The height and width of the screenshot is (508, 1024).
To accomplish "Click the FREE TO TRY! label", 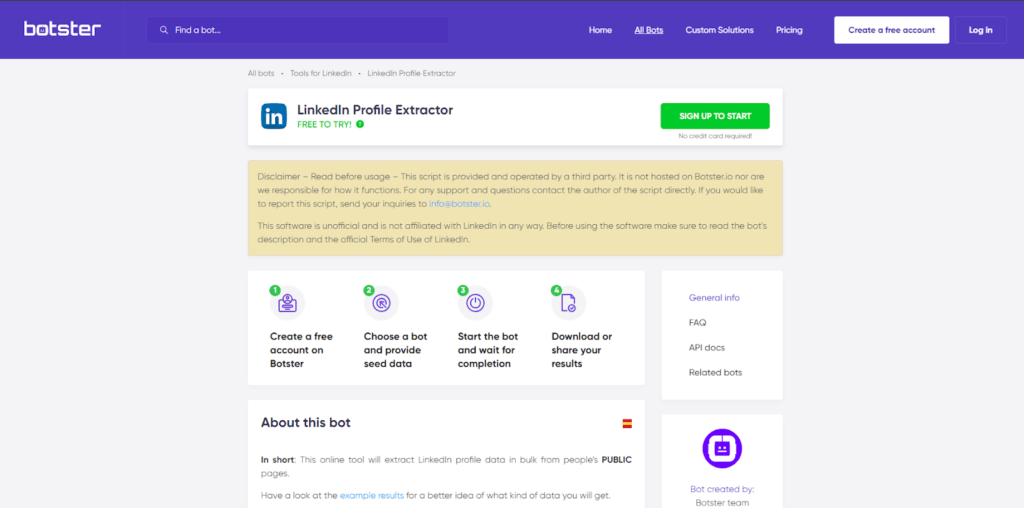I will click(x=324, y=124).
